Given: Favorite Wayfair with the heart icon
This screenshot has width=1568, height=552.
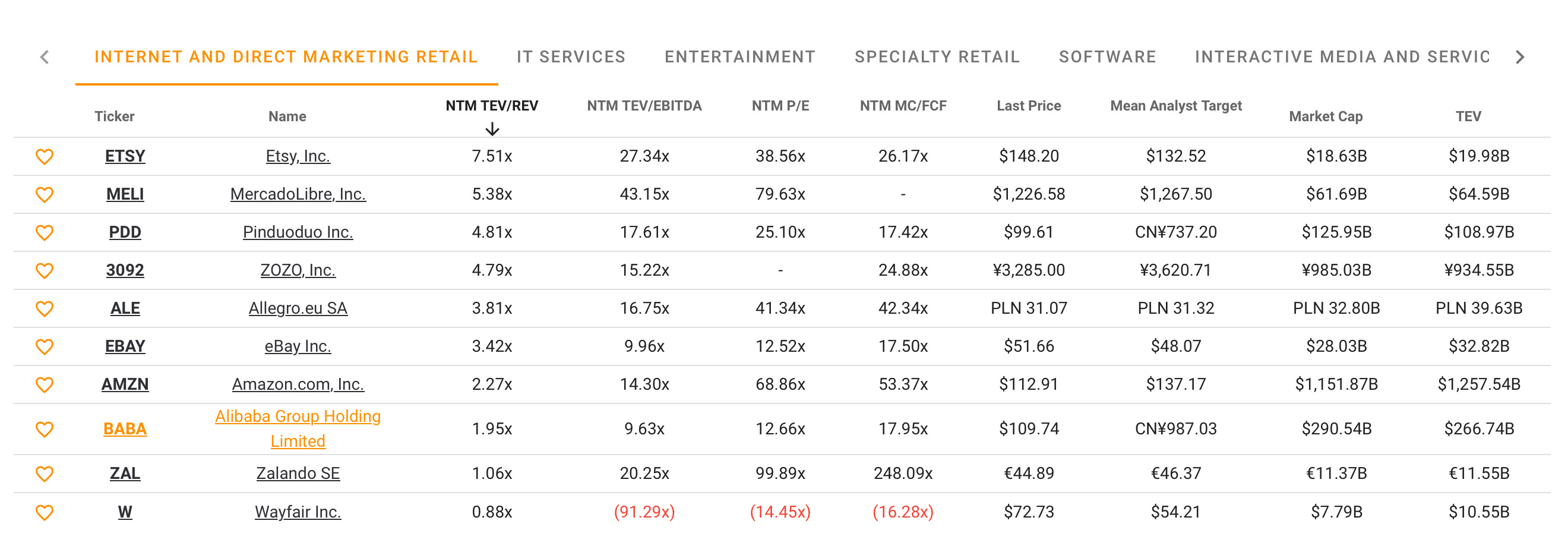Looking at the screenshot, I should point(45,512).
